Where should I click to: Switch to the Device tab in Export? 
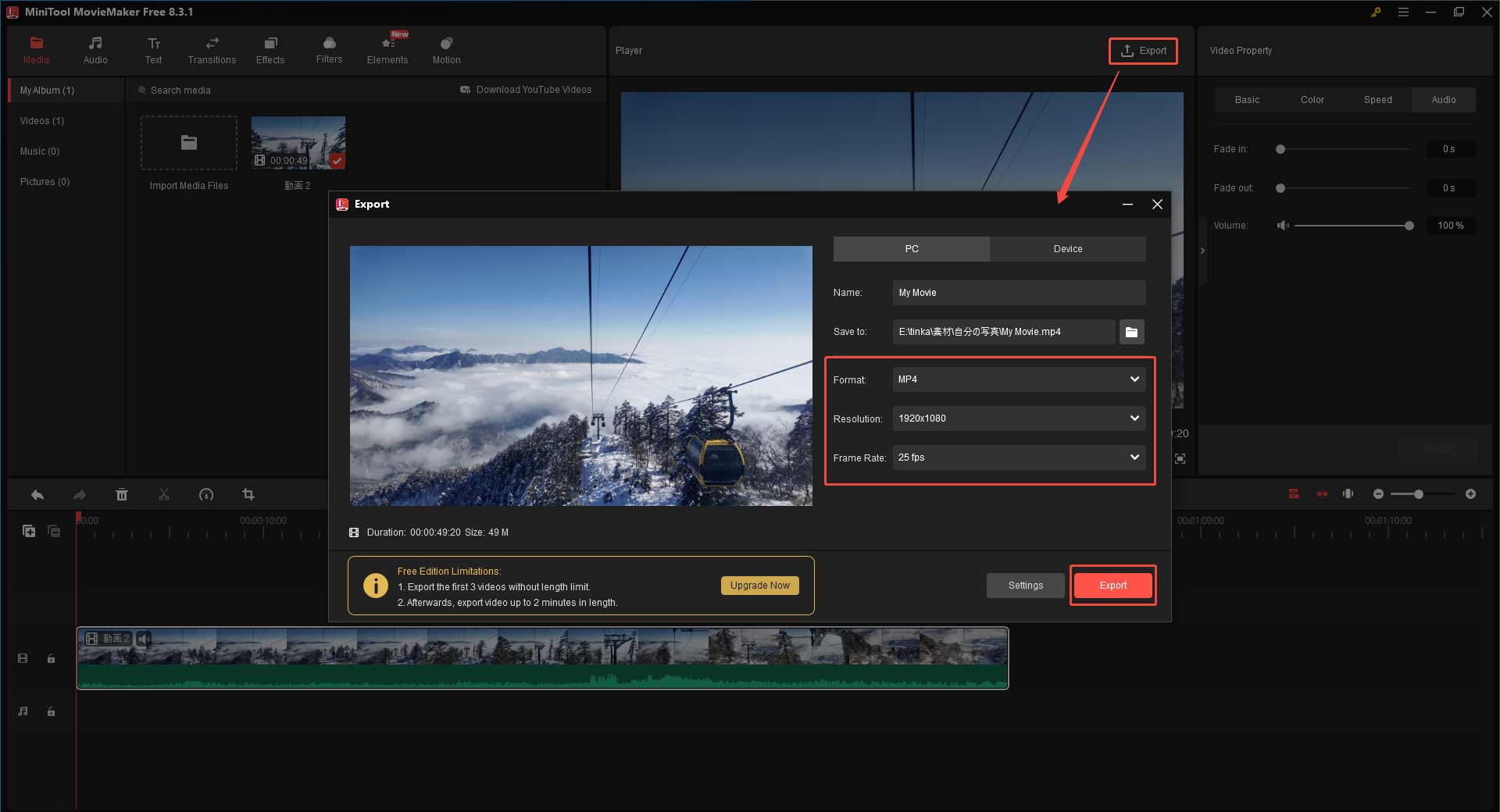(x=1067, y=248)
